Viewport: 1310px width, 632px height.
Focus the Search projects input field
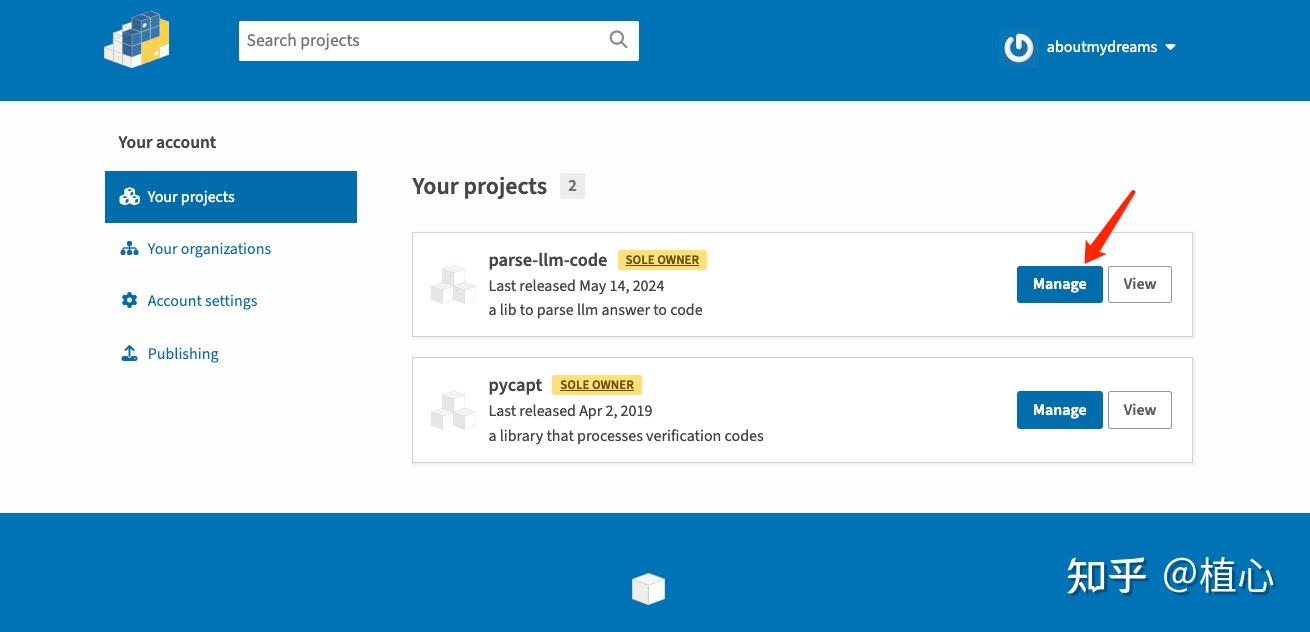[422, 41]
